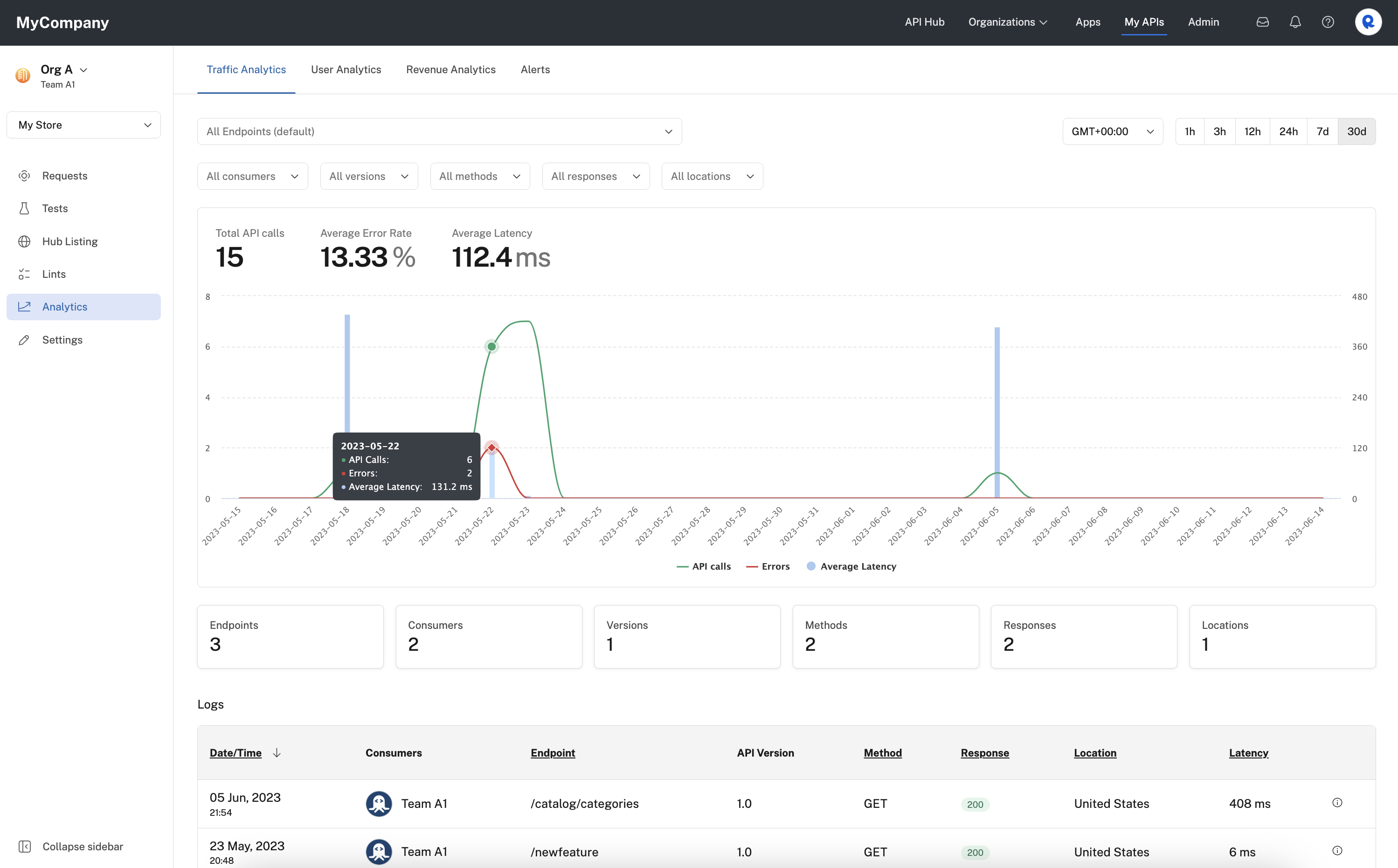Click the Lints sidebar icon
Image resolution: width=1398 pixels, height=868 pixels.
click(25, 273)
